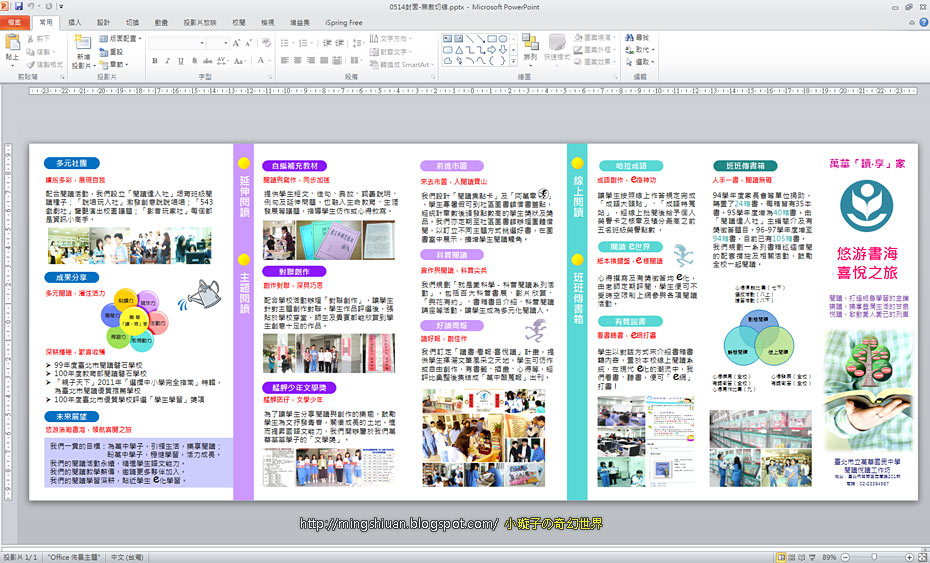This screenshot has width=930, height=563.
Task: Open the Font Color A picker
Action: [262, 61]
